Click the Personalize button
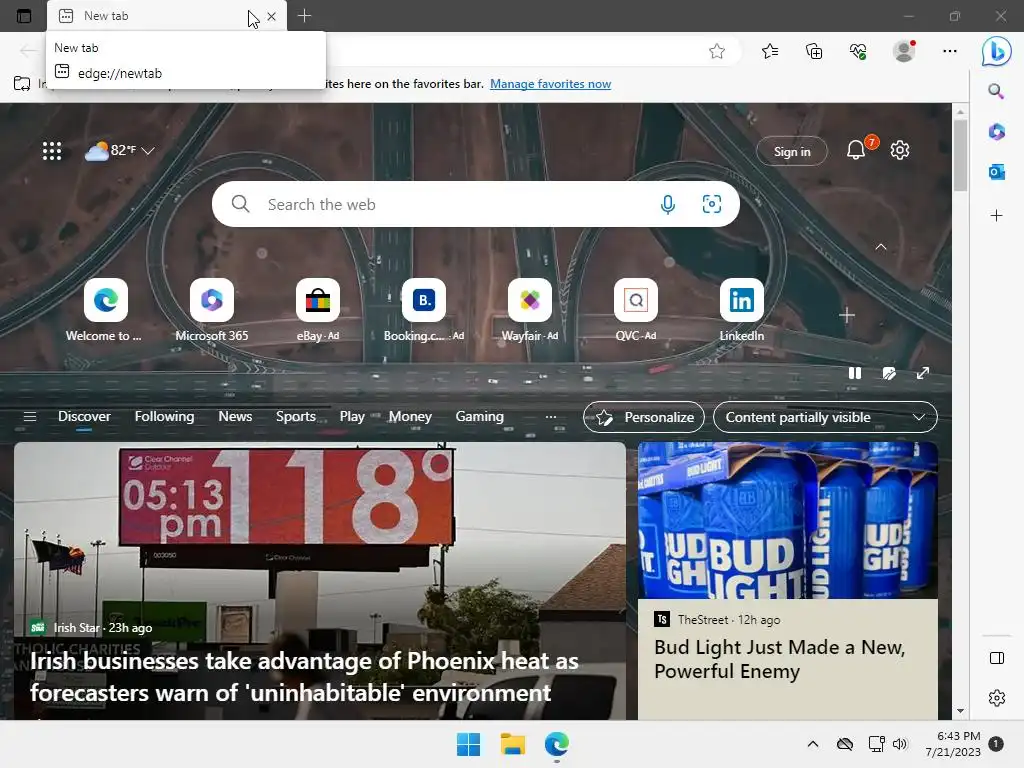The image size is (1024, 768). [644, 417]
